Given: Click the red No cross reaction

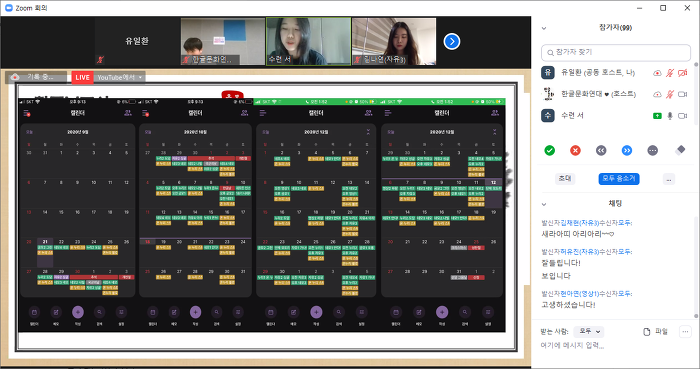Looking at the screenshot, I should pyautogui.click(x=575, y=150).
